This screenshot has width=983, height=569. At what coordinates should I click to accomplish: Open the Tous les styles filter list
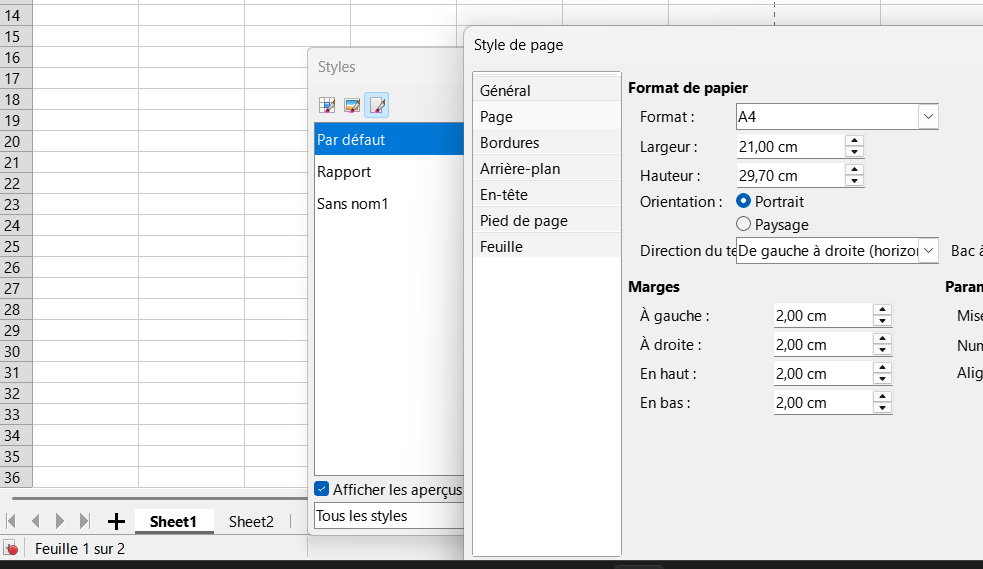click(388, 516)
